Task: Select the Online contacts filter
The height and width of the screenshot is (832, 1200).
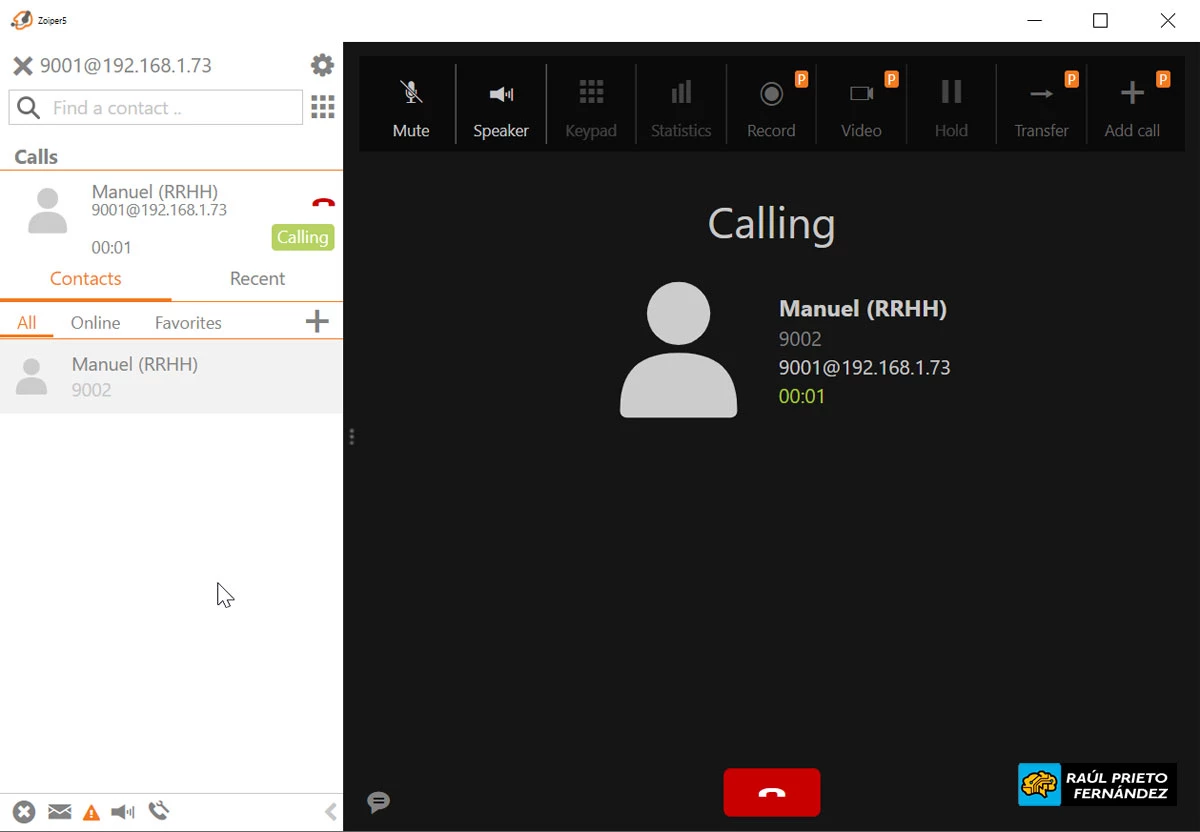Action: point(95,323)
